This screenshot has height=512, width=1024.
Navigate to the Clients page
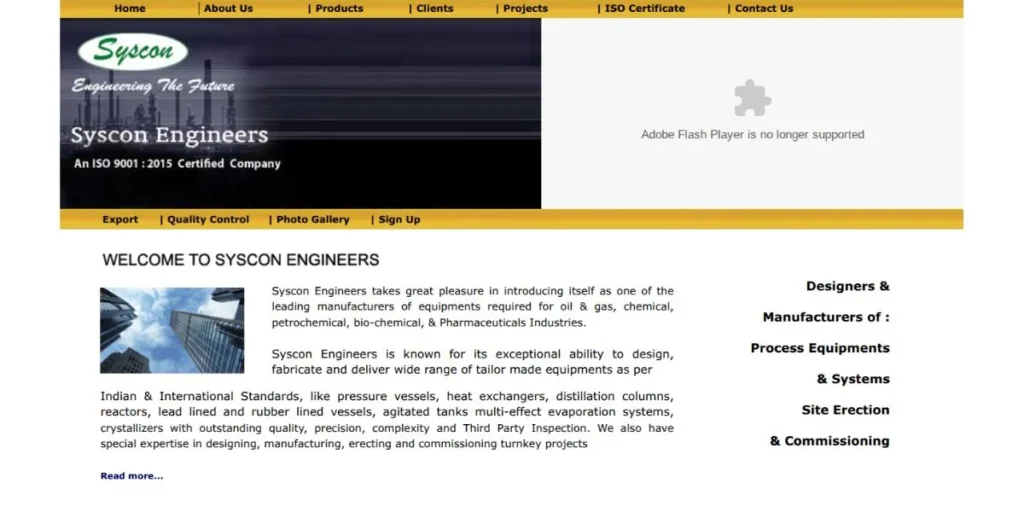434,8
